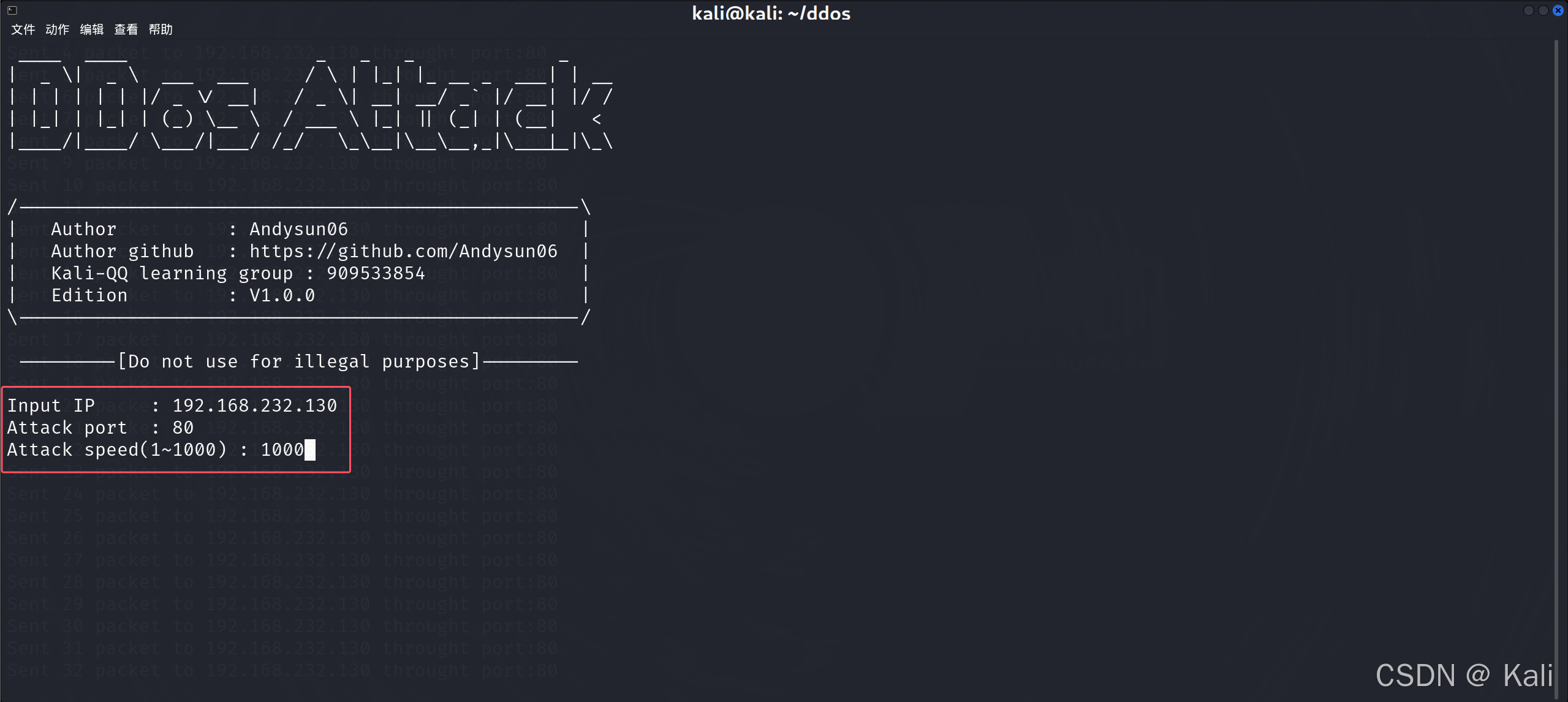Click the Attack speed value 1000
Viewport: 1568px width, 702px height.
click(282, 450)
